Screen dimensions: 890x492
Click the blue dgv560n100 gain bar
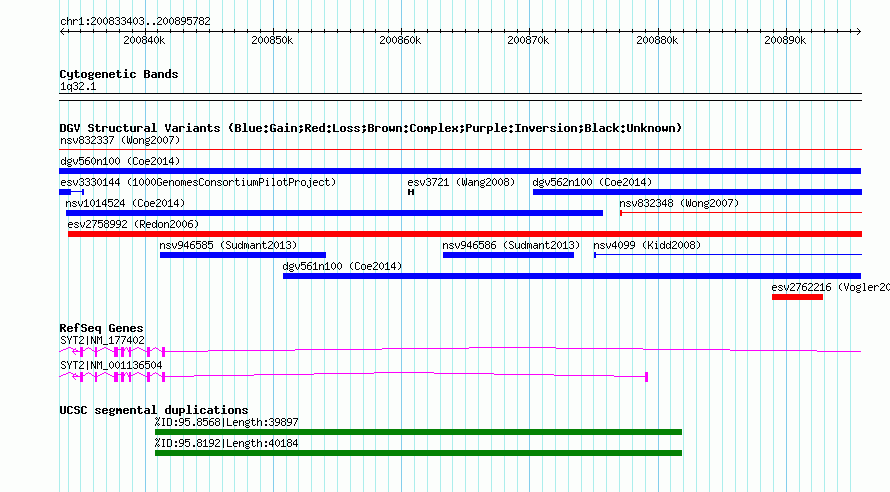(x=460, y=171)
